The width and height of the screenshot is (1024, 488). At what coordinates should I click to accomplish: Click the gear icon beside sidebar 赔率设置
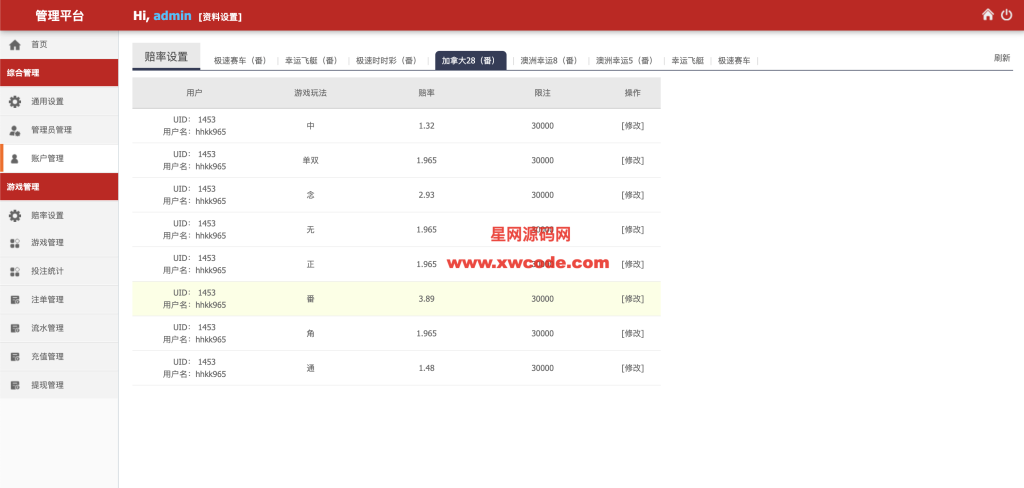tap(15, 215)
